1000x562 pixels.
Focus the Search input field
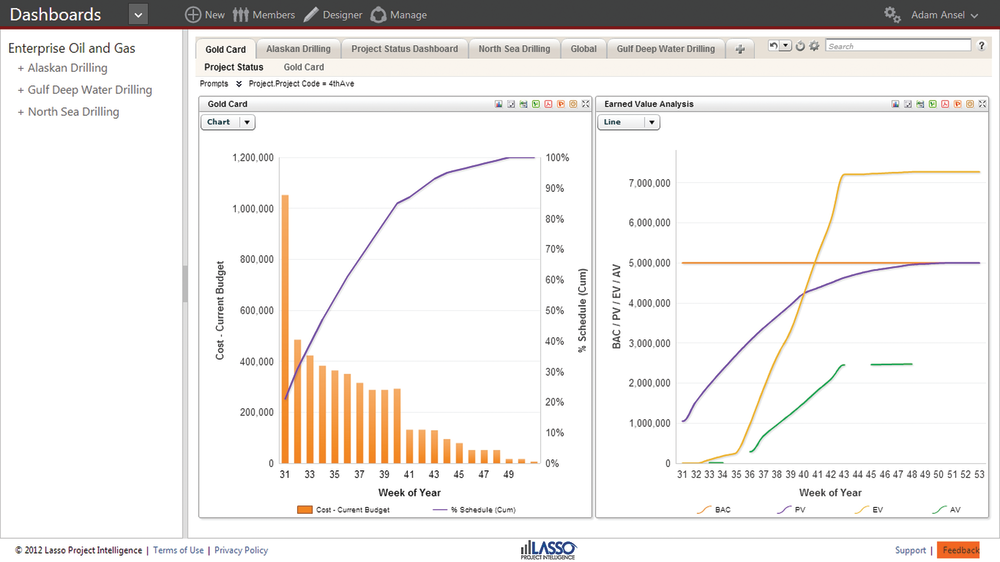tap(898, 46)
